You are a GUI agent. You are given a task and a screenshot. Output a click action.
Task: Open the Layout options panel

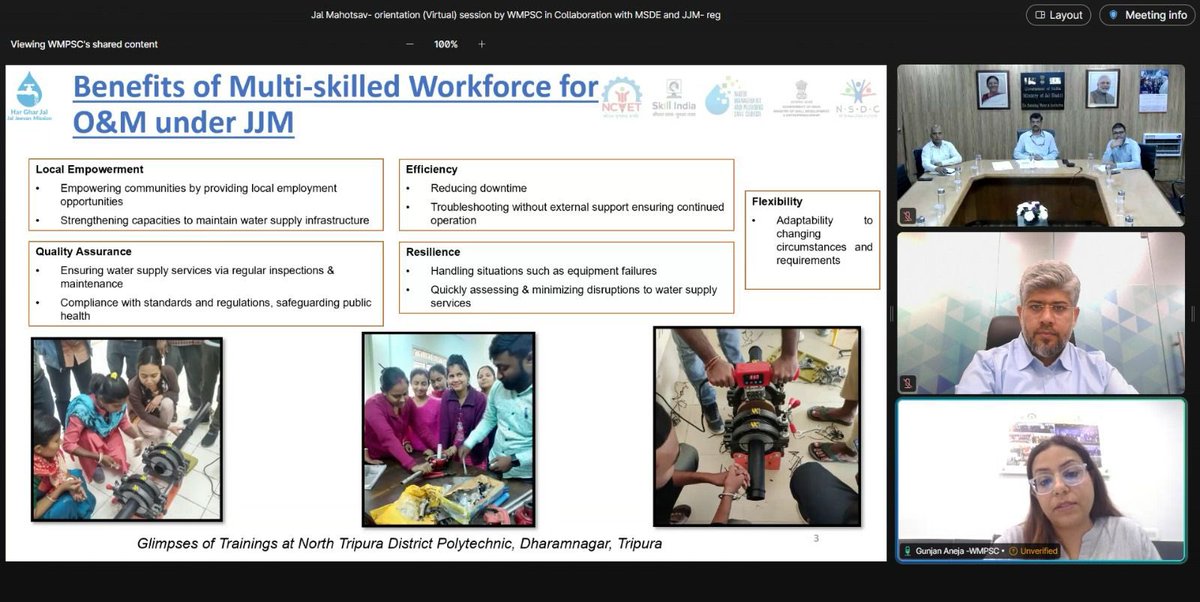pyautogui.click(x=1057, y=14)
